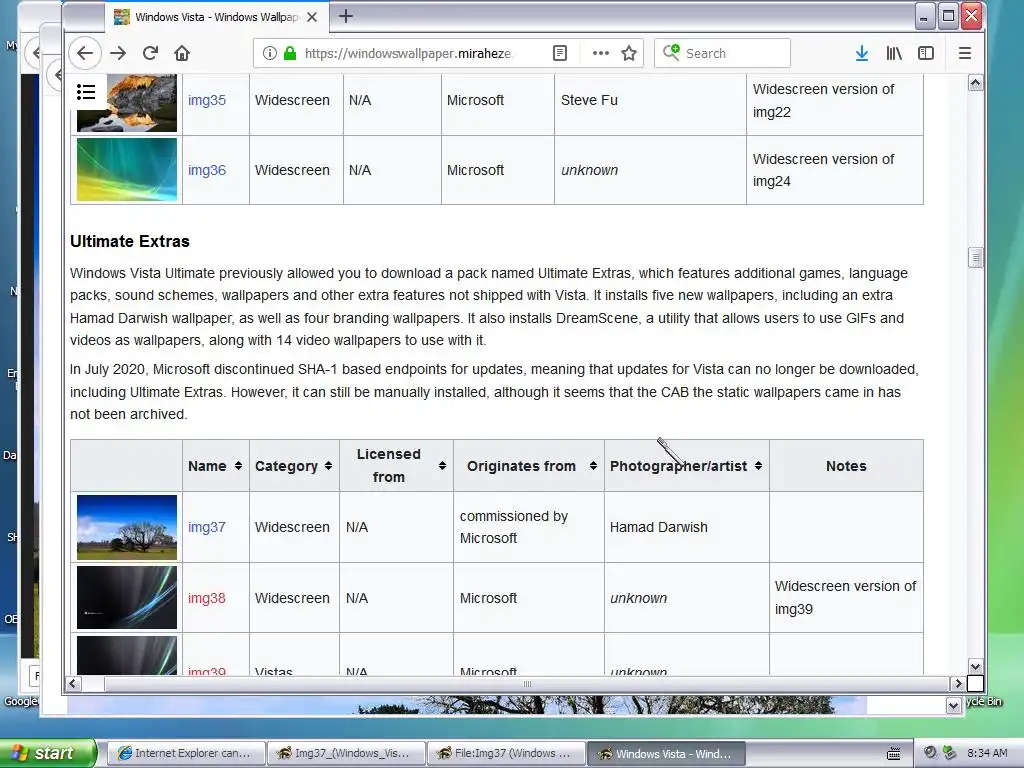Click the Ultimate Extras heading
The image size is (1024, 768).
click(130, 242)
